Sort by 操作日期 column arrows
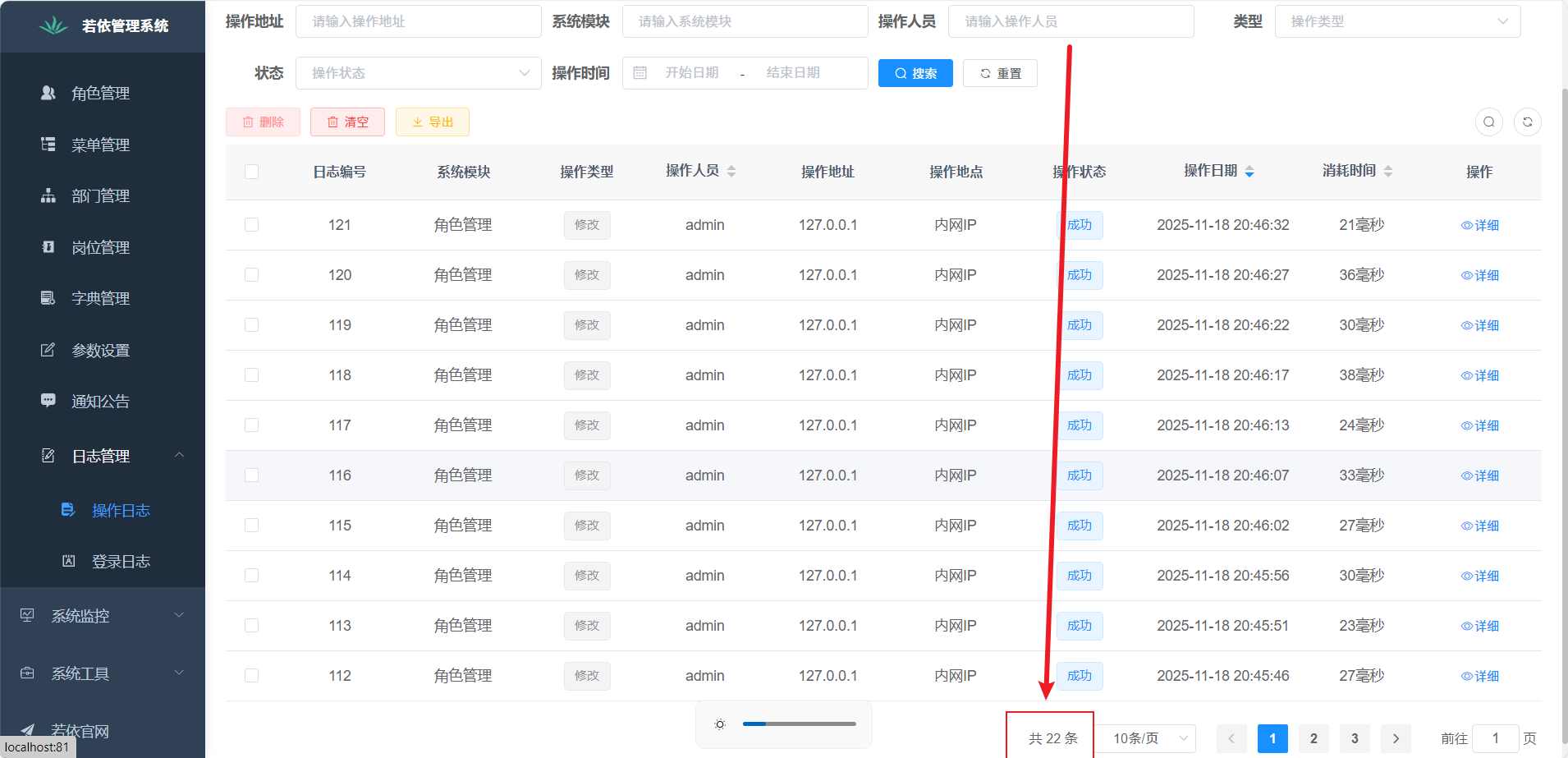 click(x=1249, y=171)
